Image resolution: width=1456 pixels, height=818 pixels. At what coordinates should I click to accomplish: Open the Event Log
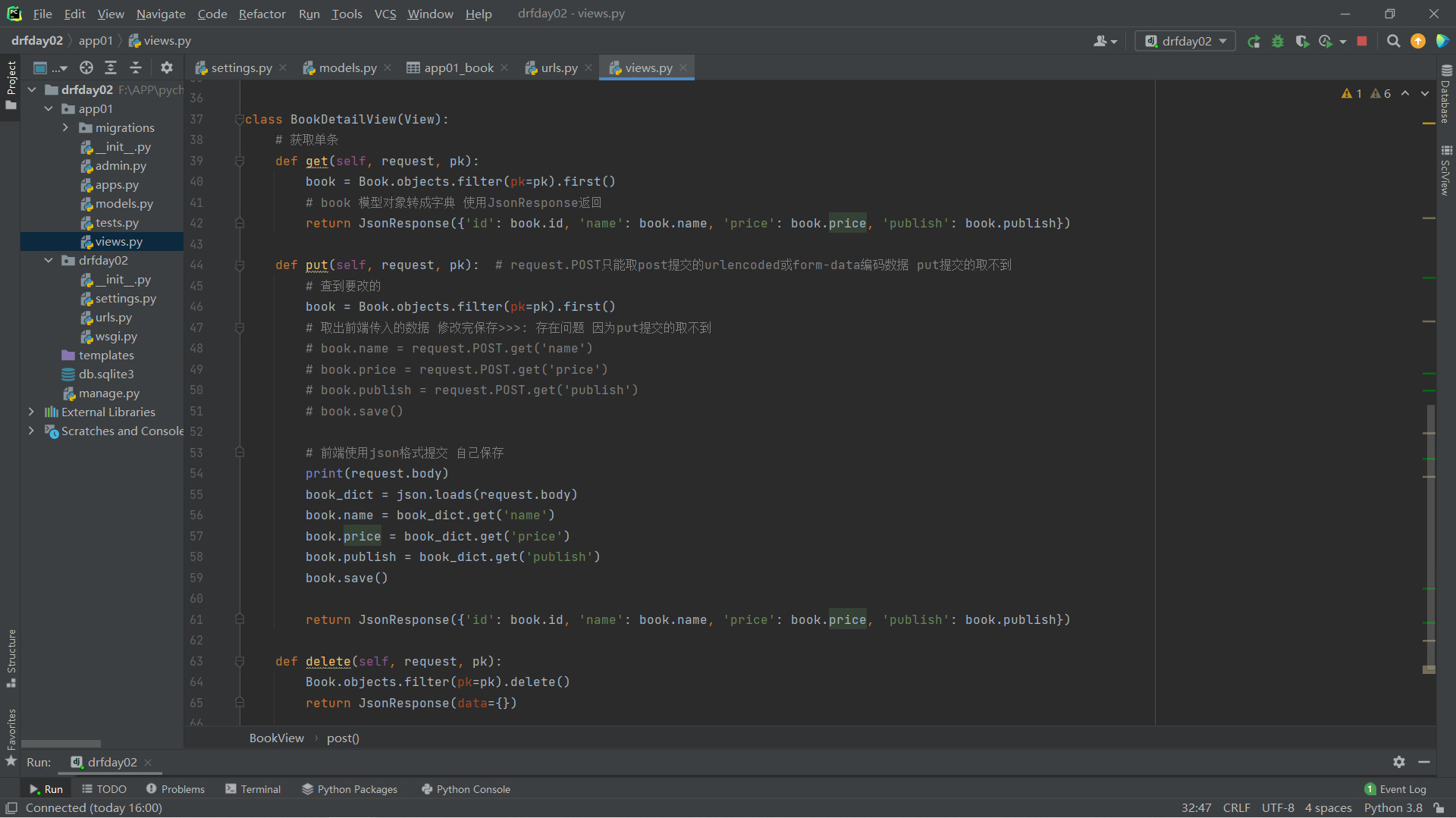tap(1395, 789)
